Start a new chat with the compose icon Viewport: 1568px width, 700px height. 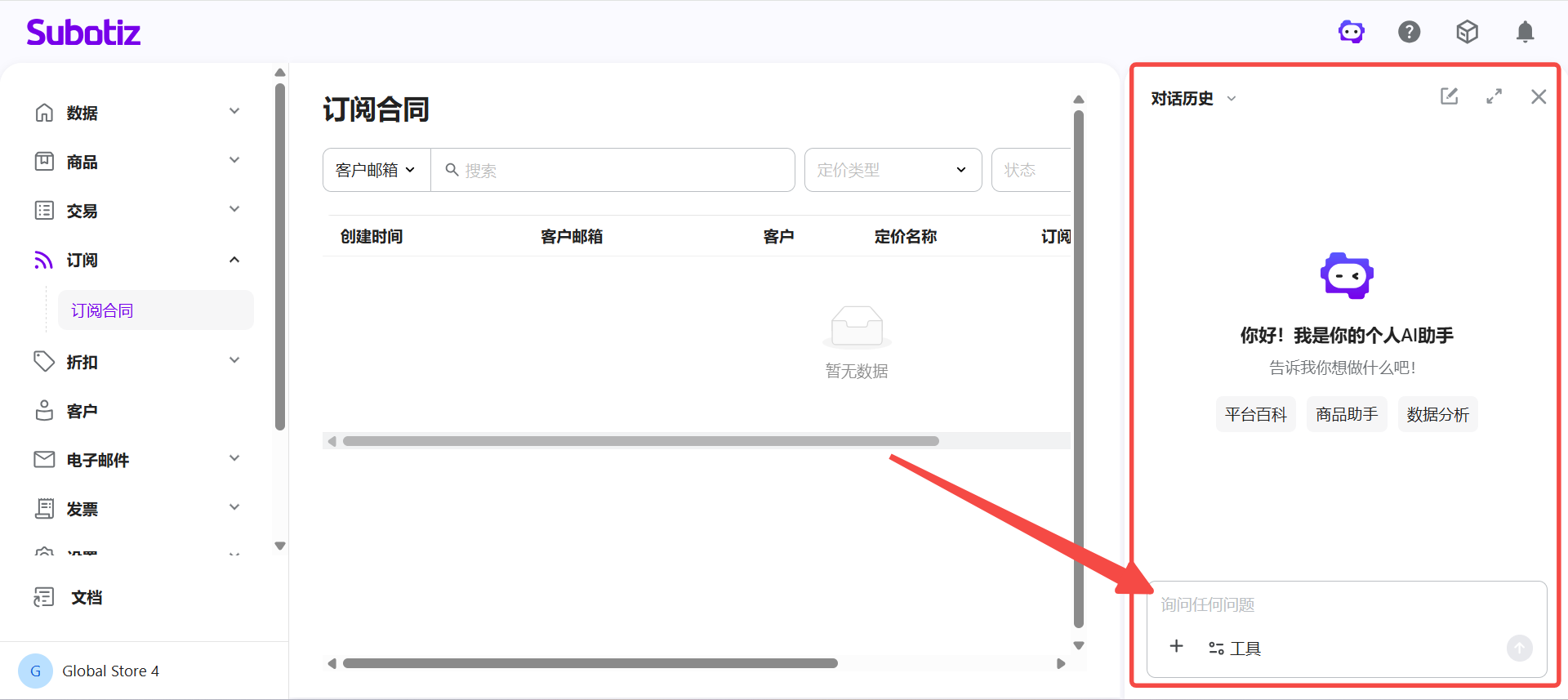tap(1449, 96)
